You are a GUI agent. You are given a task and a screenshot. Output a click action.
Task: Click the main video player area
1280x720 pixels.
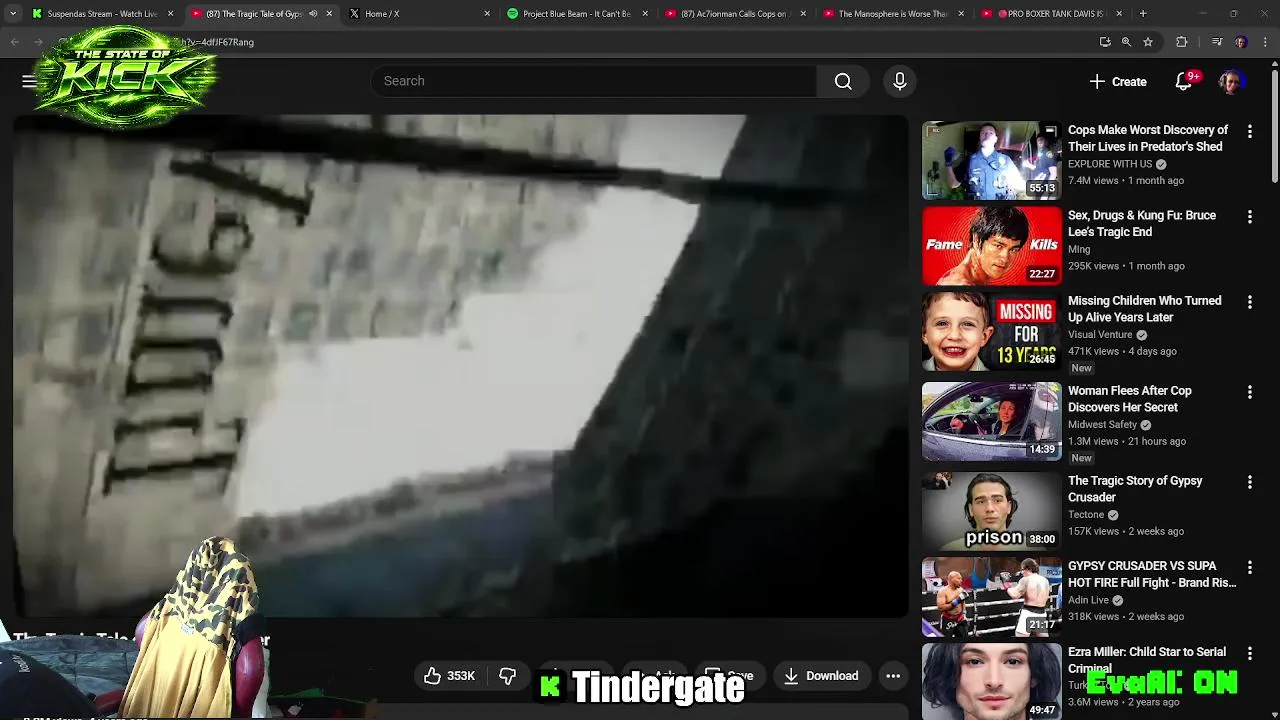tap(460, 365)
